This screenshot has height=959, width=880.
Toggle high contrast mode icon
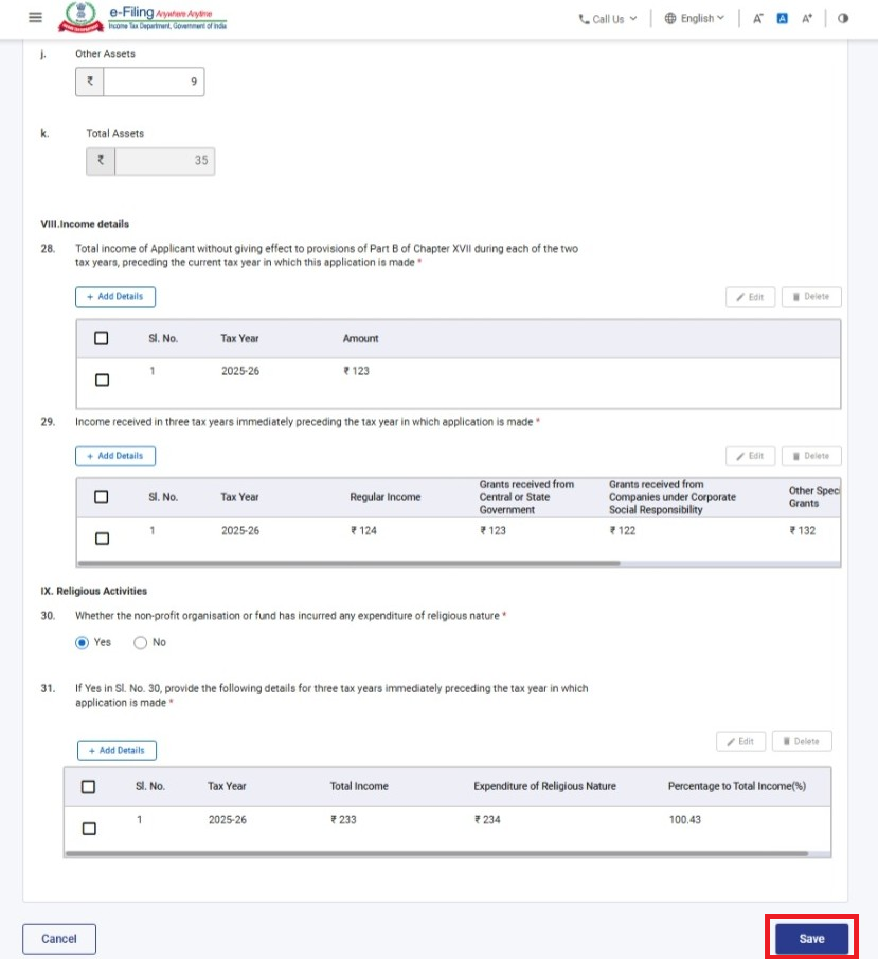click(x=843, y=18)
